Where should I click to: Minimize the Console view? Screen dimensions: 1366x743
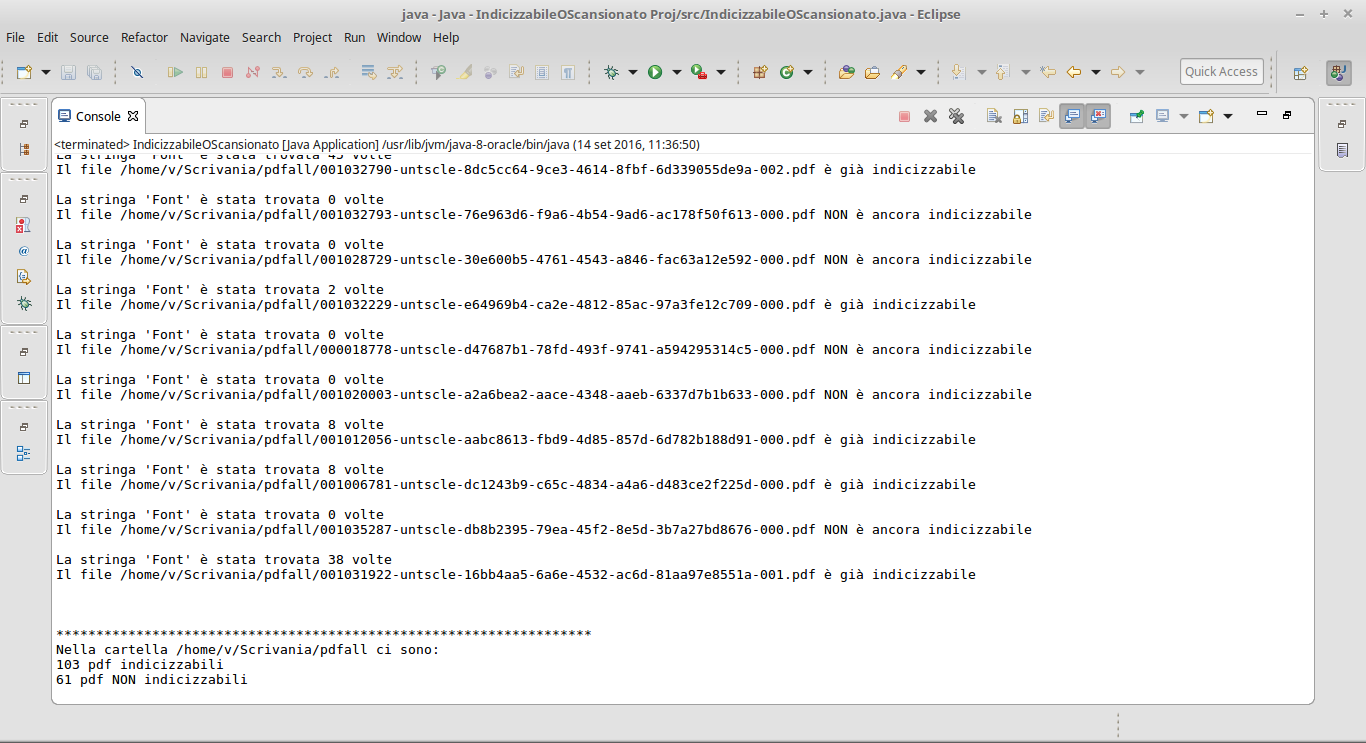(1262, 113)
